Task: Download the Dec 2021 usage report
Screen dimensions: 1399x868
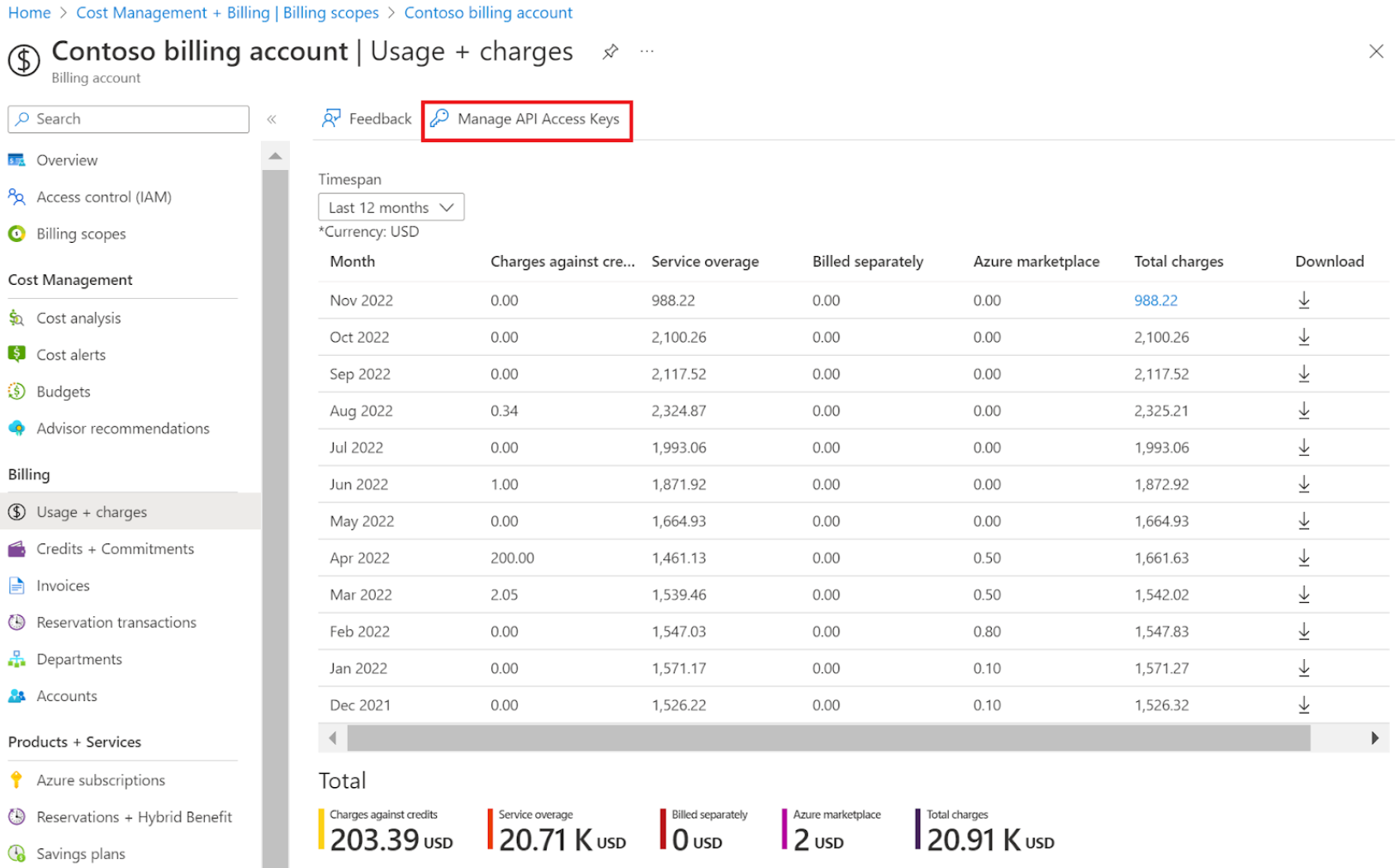Action: click(1303, 705)
